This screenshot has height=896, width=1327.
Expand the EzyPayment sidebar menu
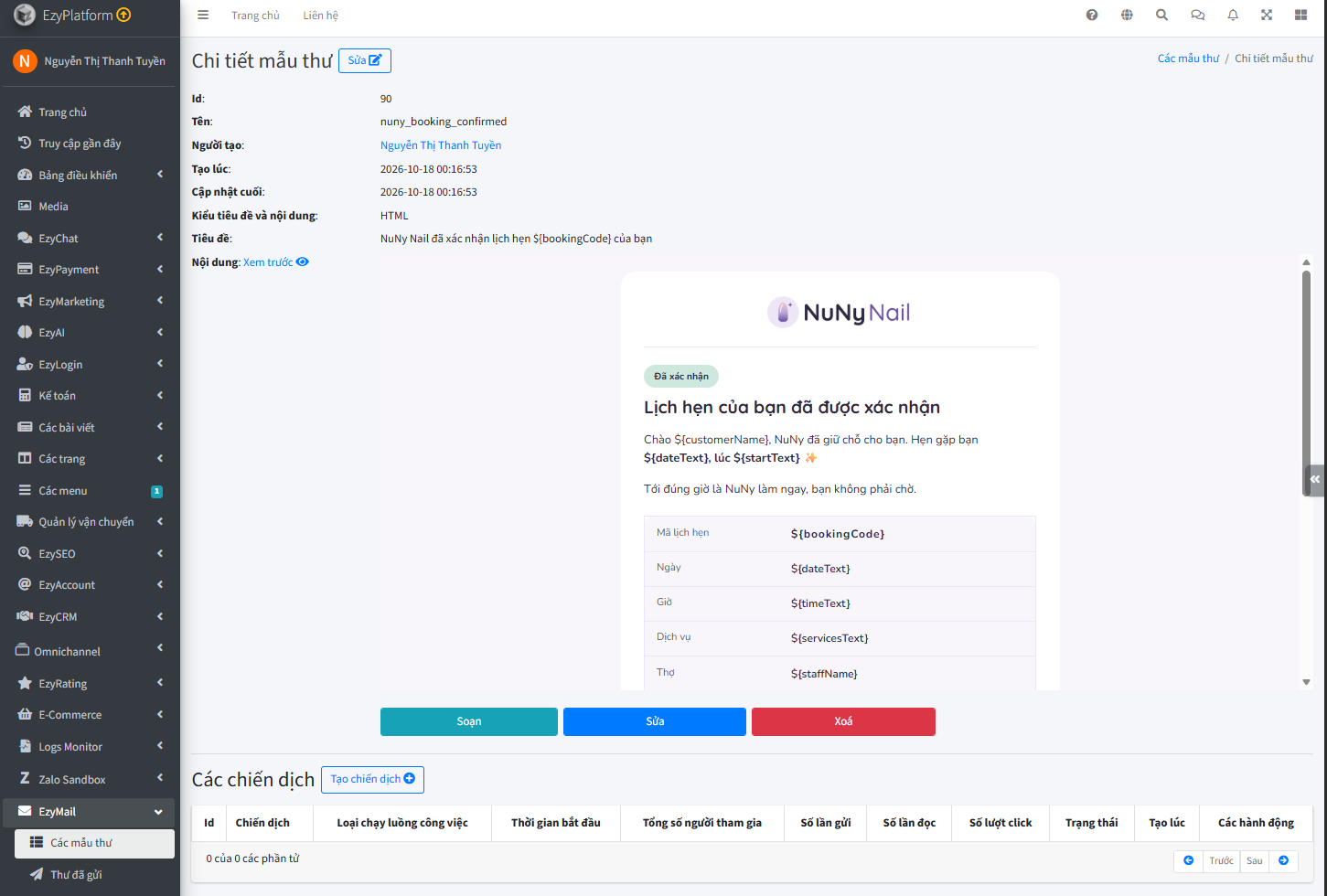point(90,270)
